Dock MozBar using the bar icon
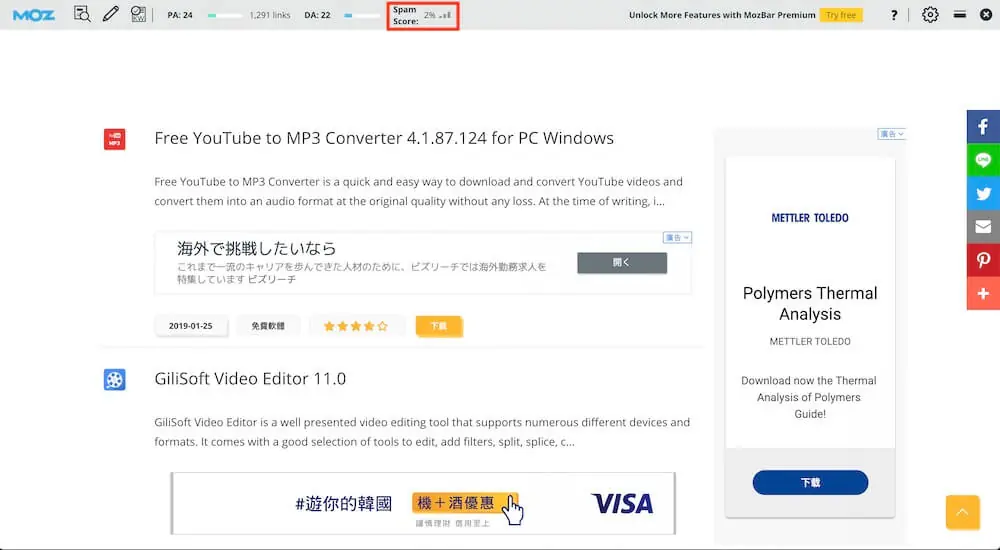Viewport: 1000px width, 550px height. point(959,14)
